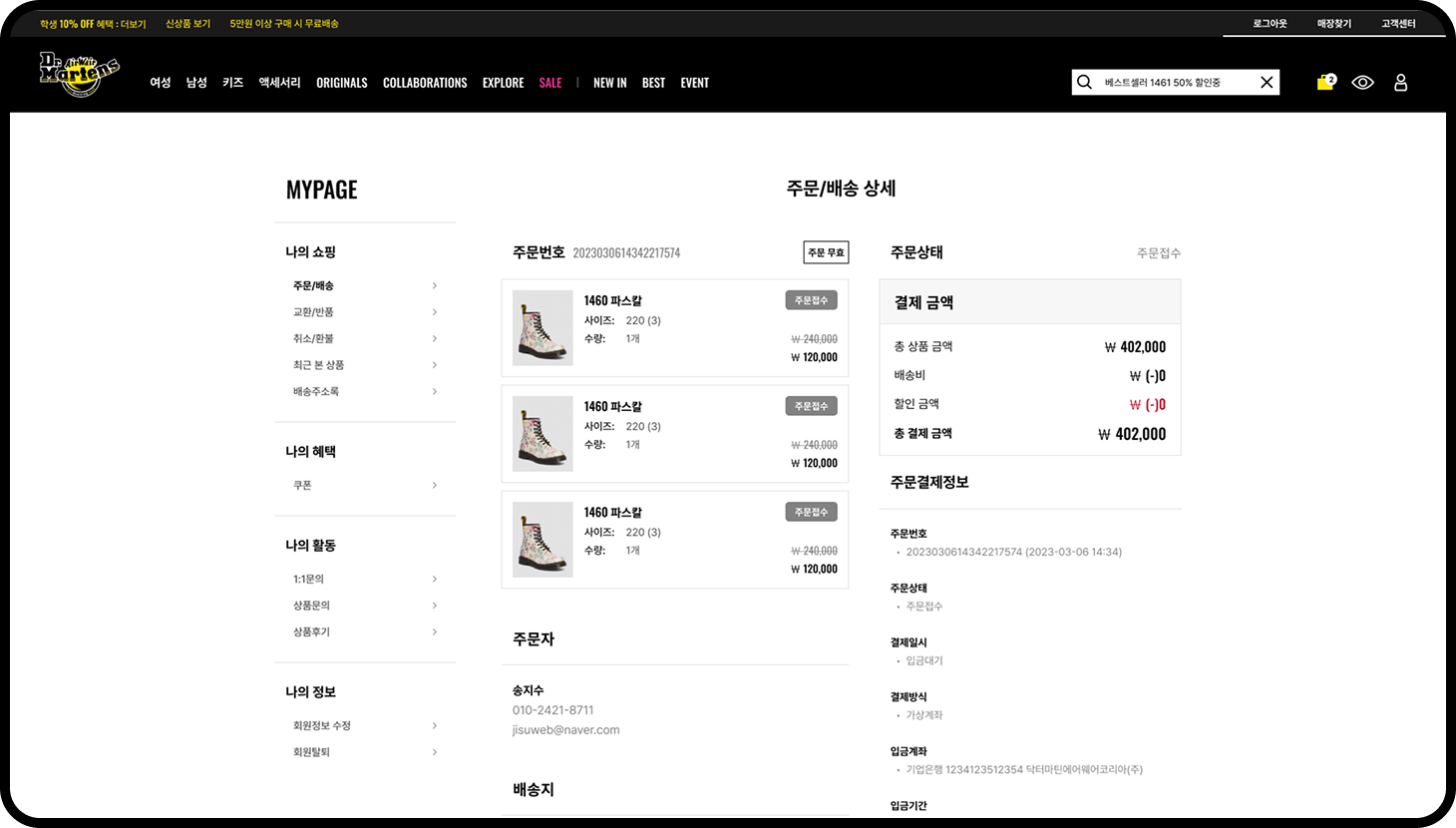Image resolution: width=1456 pixels, height=828 pixels.
Task: Click the search magnifier icon
Action: (x=1085, y=83)
